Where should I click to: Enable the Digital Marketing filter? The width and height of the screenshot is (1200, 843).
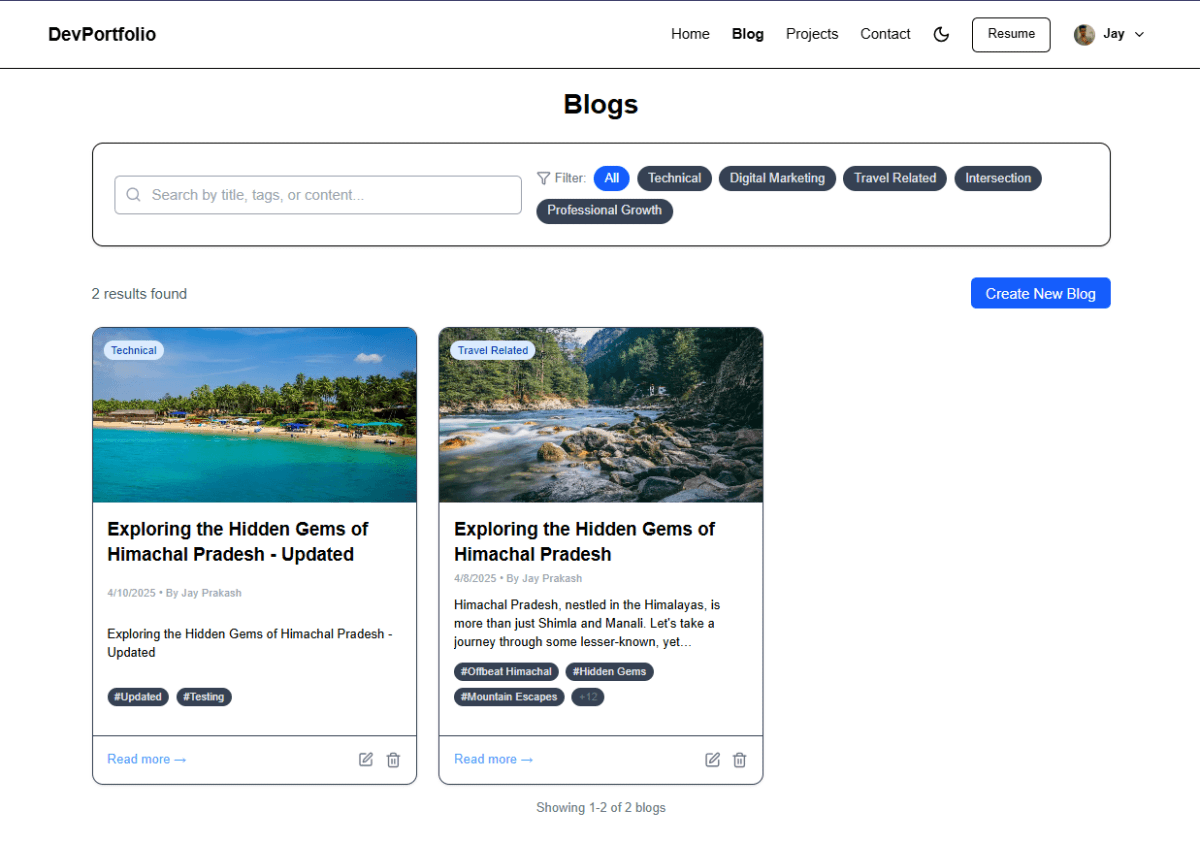tap(777, 178)
